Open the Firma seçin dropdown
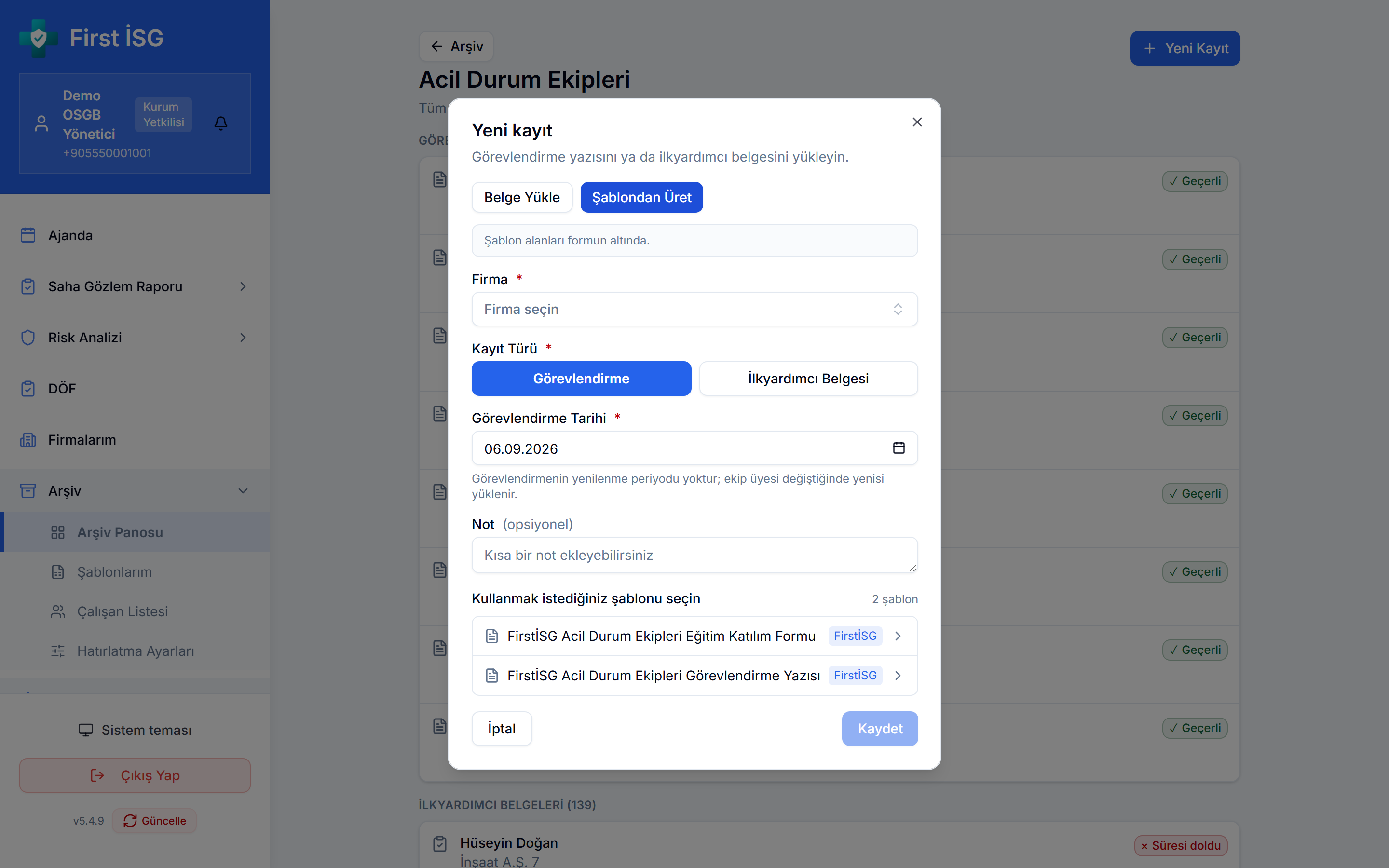Viewport: 1389px width, 868px height. (694, 309)
